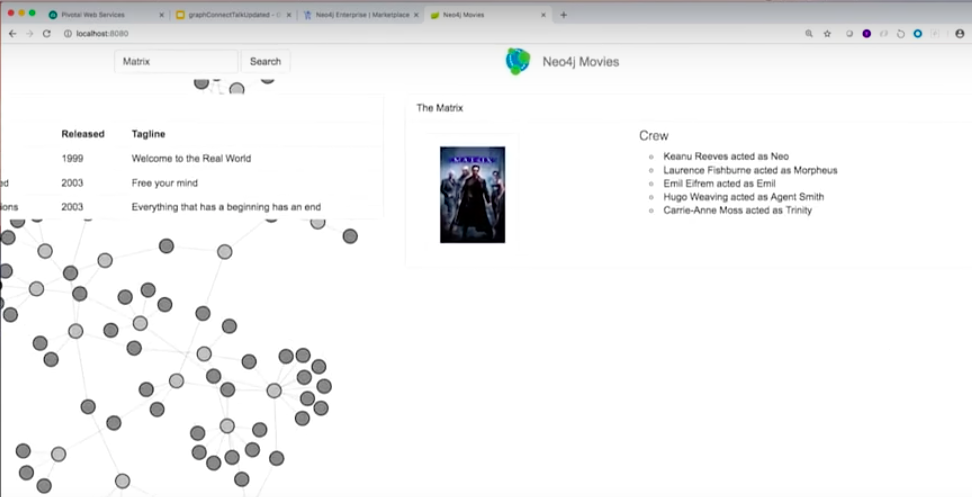Click the zoom magnifier icon in address bar
Image resolution: width=972 pixels, height=497 pixels.
(809, 33)
